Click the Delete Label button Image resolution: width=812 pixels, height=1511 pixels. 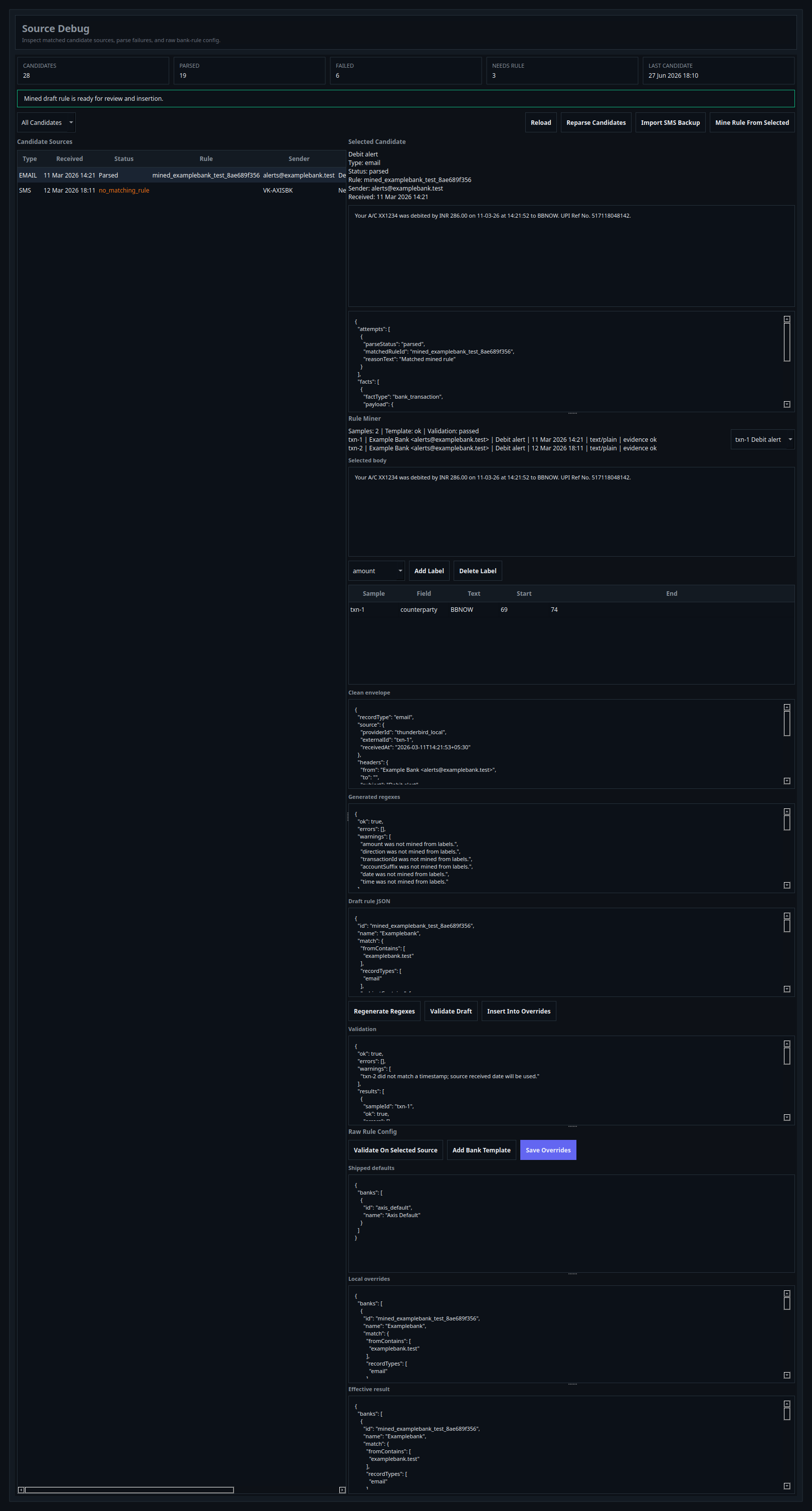477,571
